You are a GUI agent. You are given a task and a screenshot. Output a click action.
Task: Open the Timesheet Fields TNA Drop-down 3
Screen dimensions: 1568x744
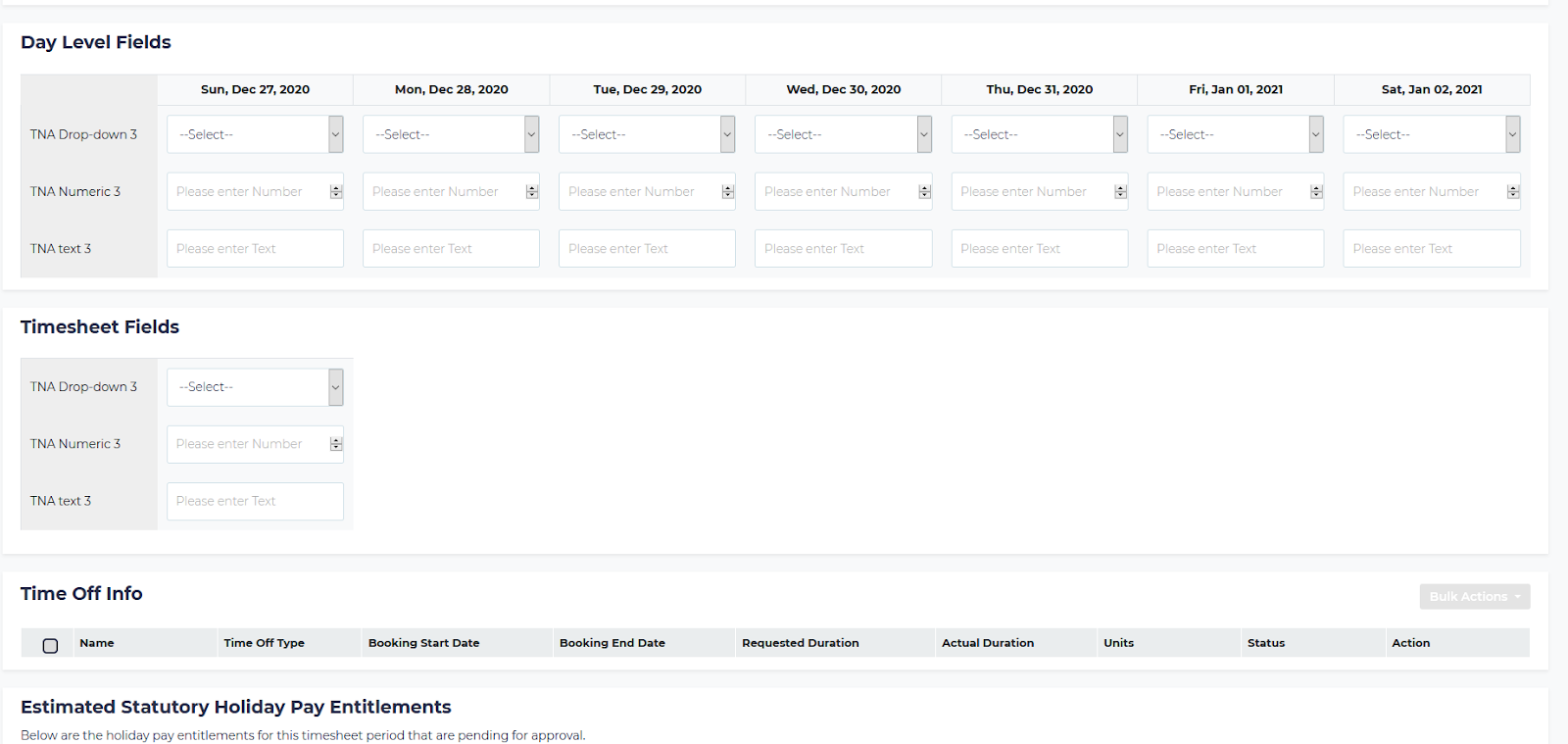coord(254,387)
